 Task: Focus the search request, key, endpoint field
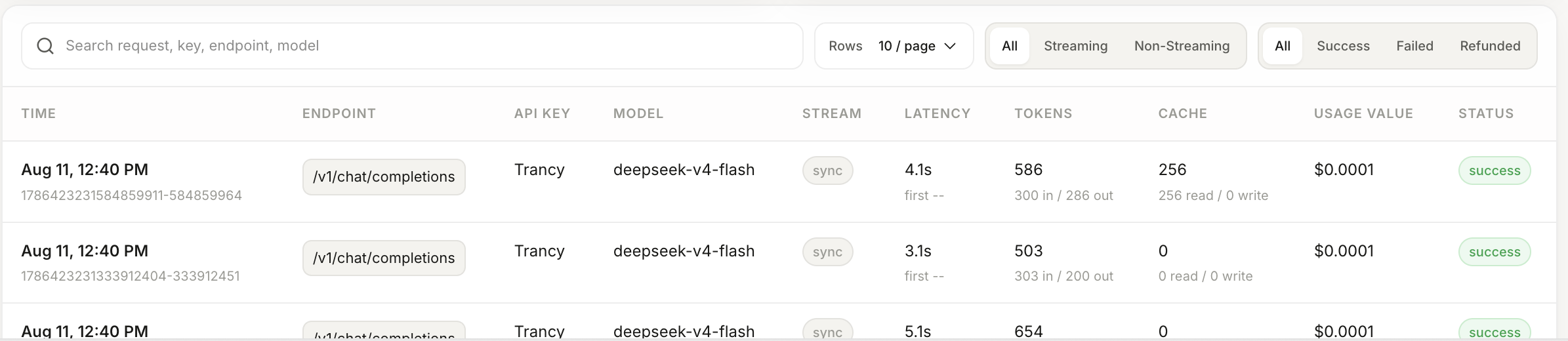412,46
